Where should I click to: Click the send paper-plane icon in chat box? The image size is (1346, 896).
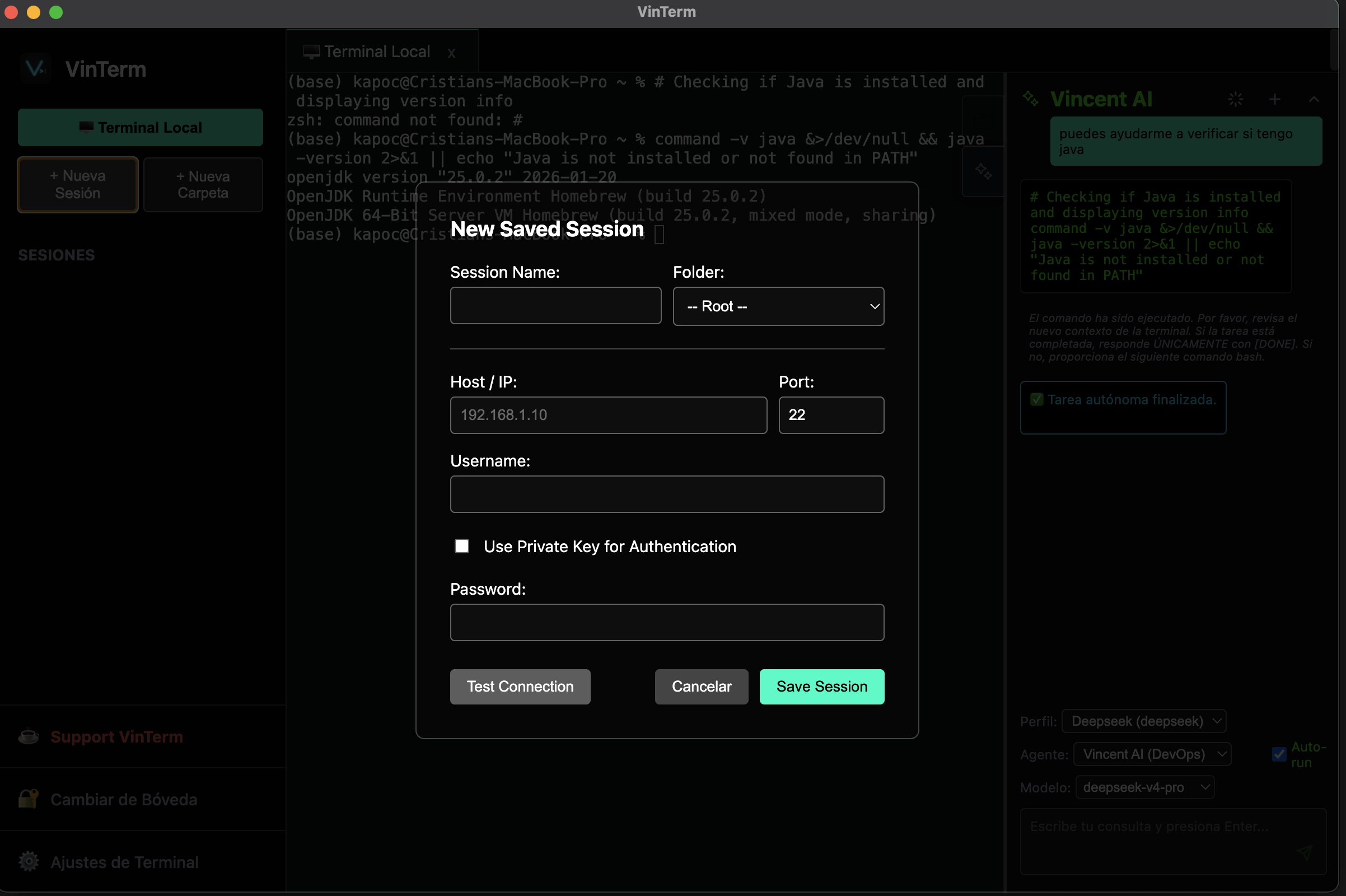1305,852
